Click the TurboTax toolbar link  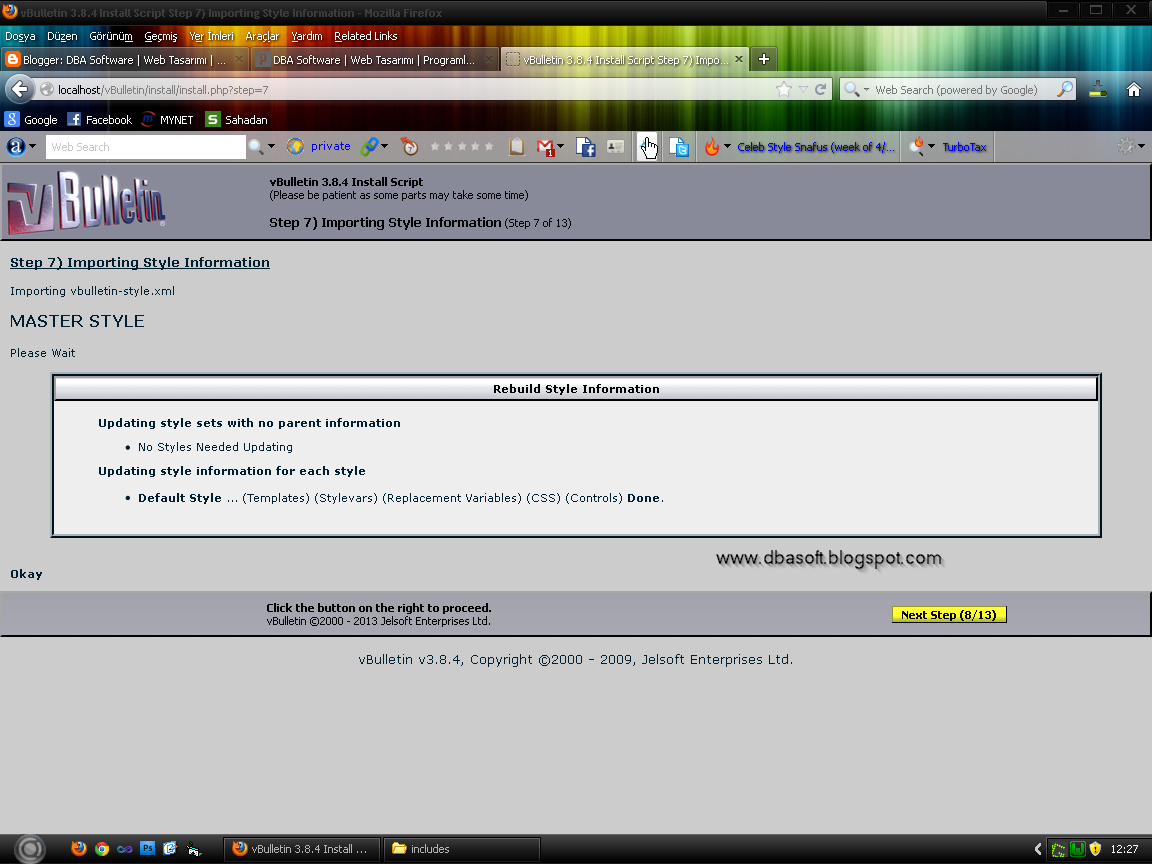coord(964,147)
